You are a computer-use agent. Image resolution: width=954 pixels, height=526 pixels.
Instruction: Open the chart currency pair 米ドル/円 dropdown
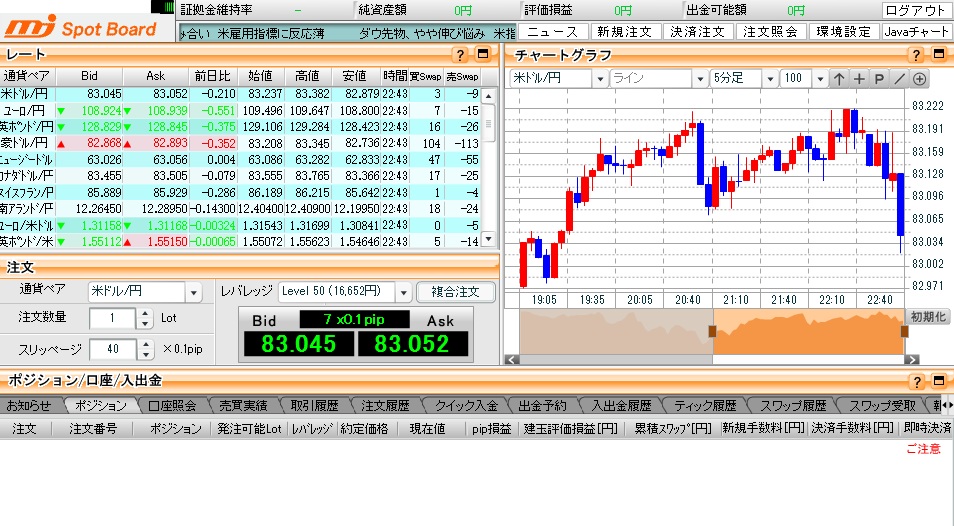[x=600, y=78]
